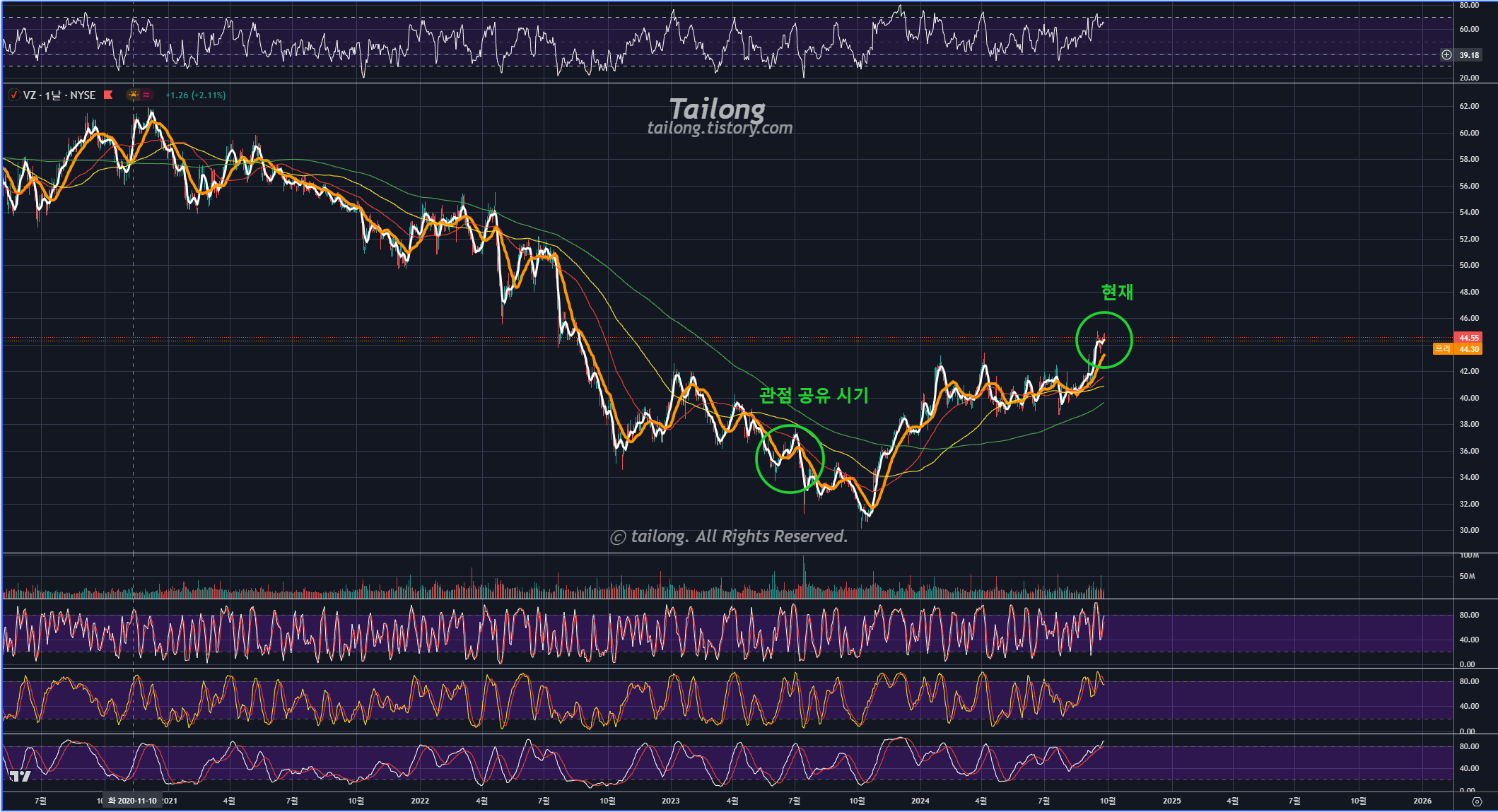Click the 2024 label on time axis
1498x812 pixels.
click(920, 801)
